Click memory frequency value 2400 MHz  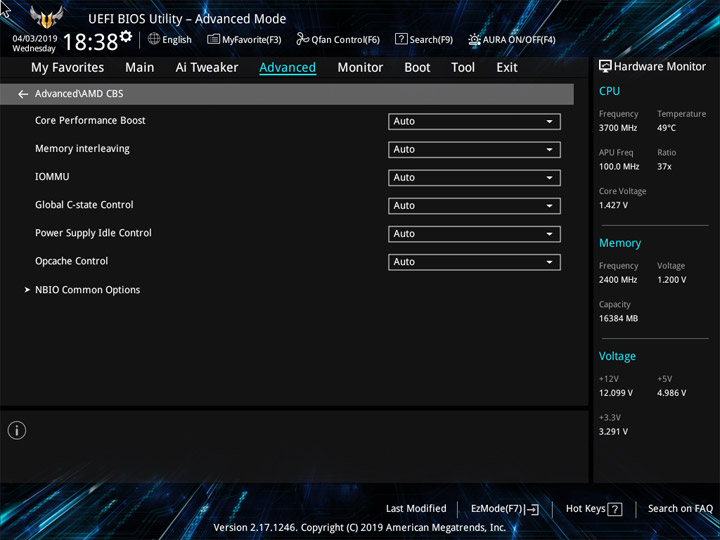(x=618, y=280)
